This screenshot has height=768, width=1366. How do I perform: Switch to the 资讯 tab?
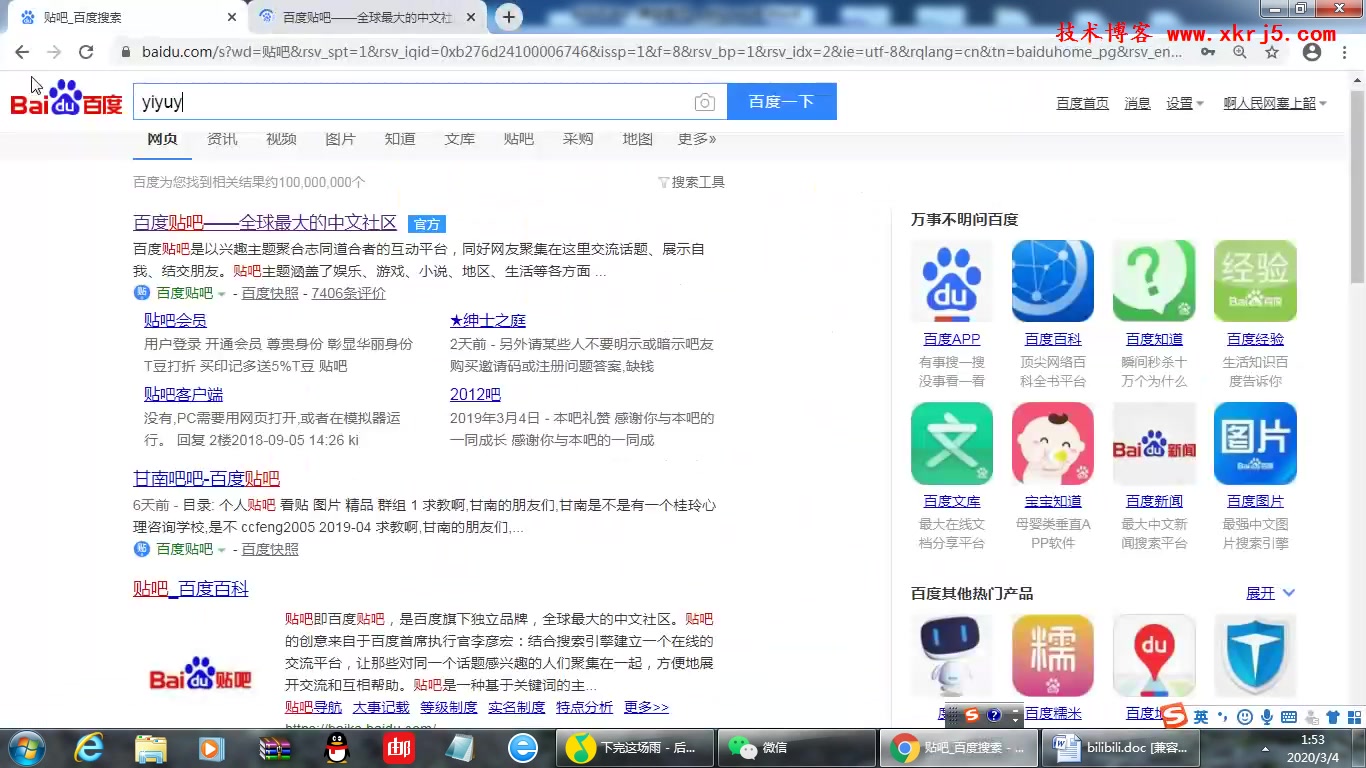(222, 139)
